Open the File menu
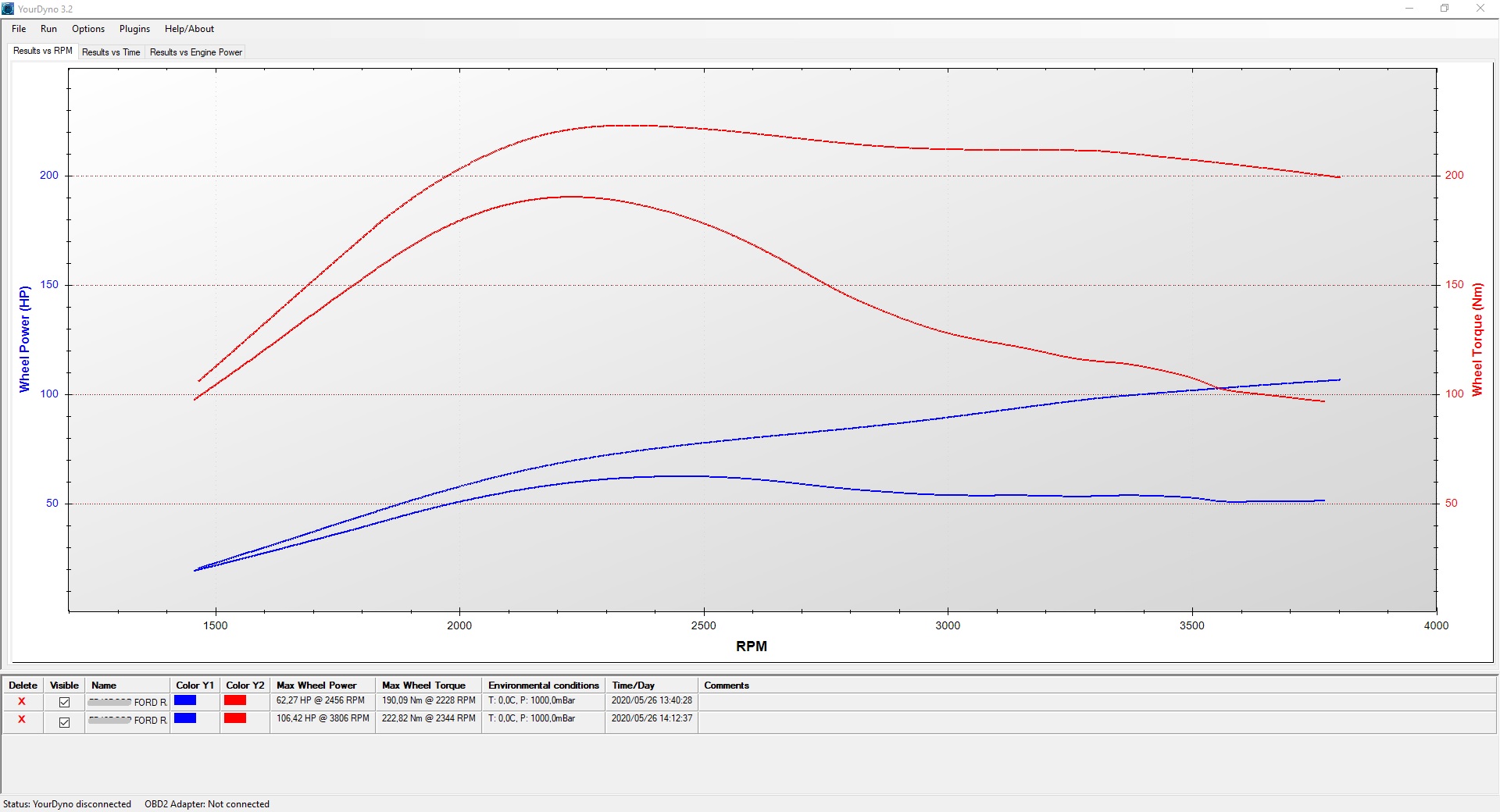The height and width of the screenshot is (812, 1500). tap(19, 29)
